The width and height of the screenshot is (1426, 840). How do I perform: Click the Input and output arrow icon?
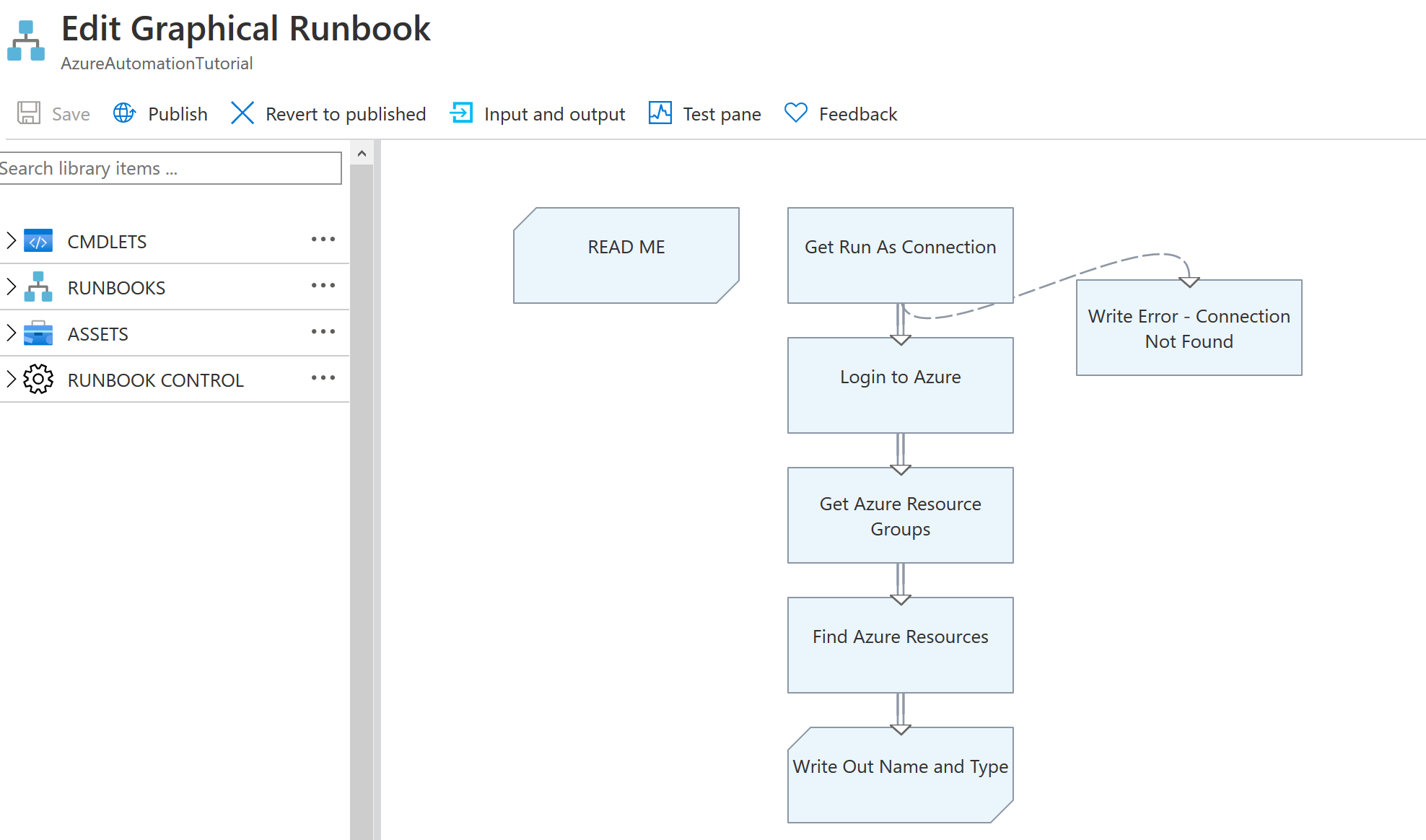tap(461, 113)
